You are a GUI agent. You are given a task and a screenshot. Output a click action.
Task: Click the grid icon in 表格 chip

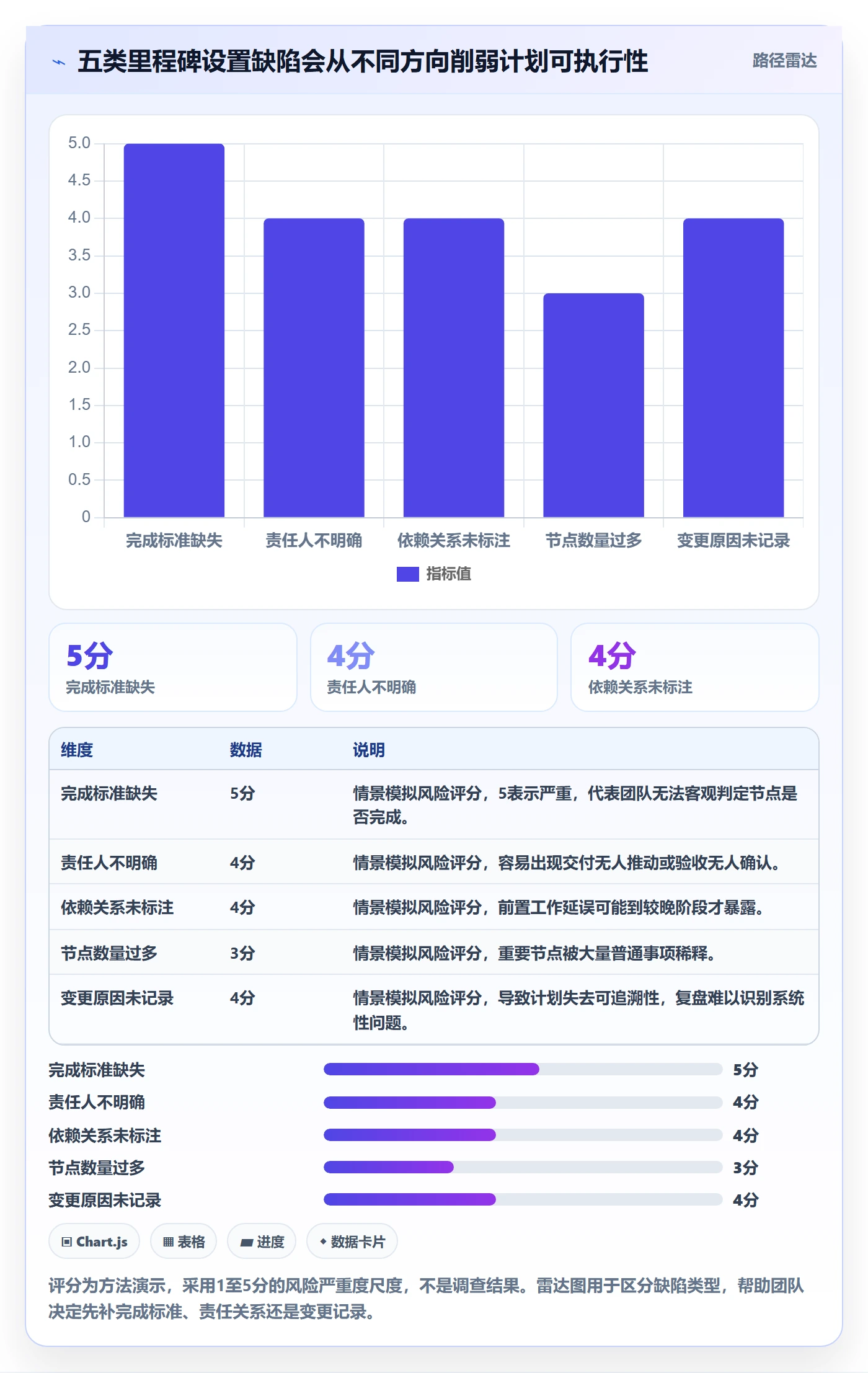coord(168,1242)
